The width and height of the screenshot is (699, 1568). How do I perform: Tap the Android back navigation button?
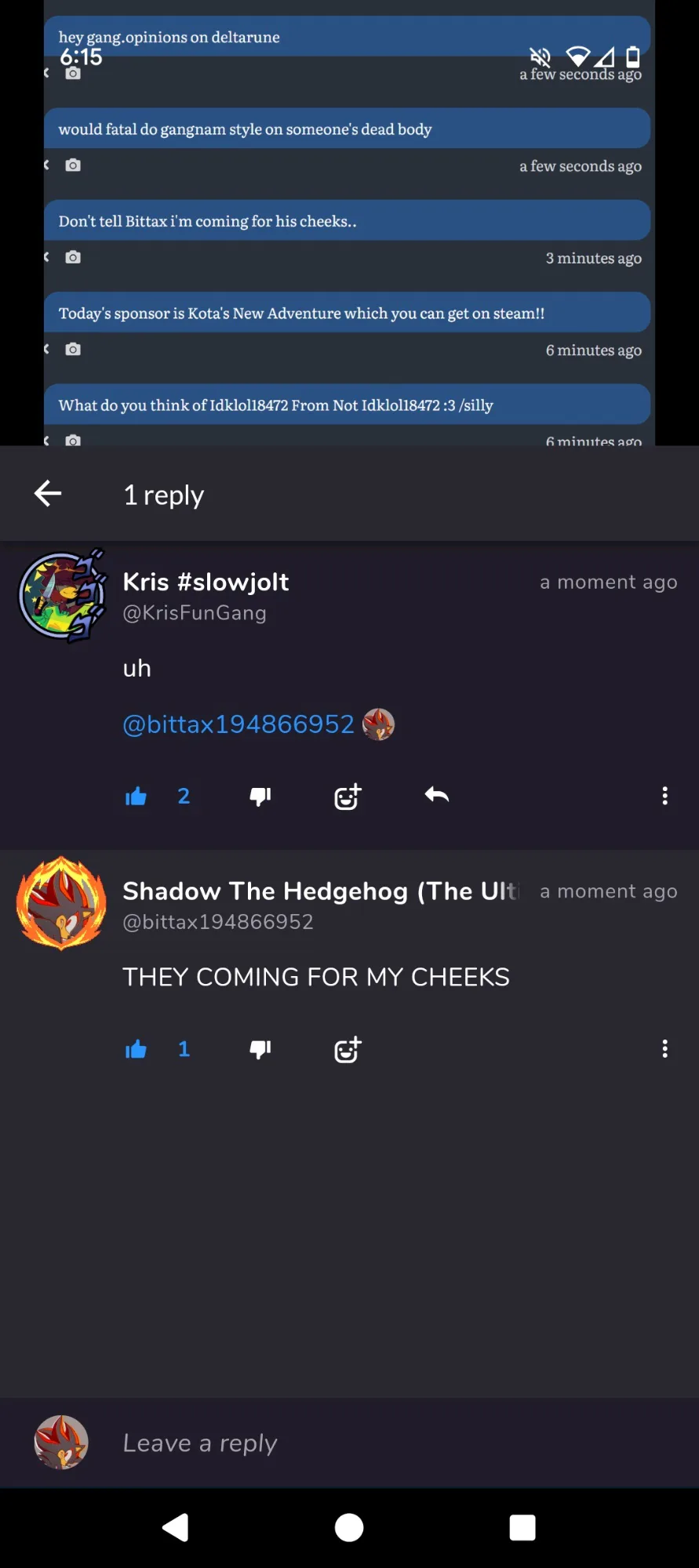click(176, 1527)
